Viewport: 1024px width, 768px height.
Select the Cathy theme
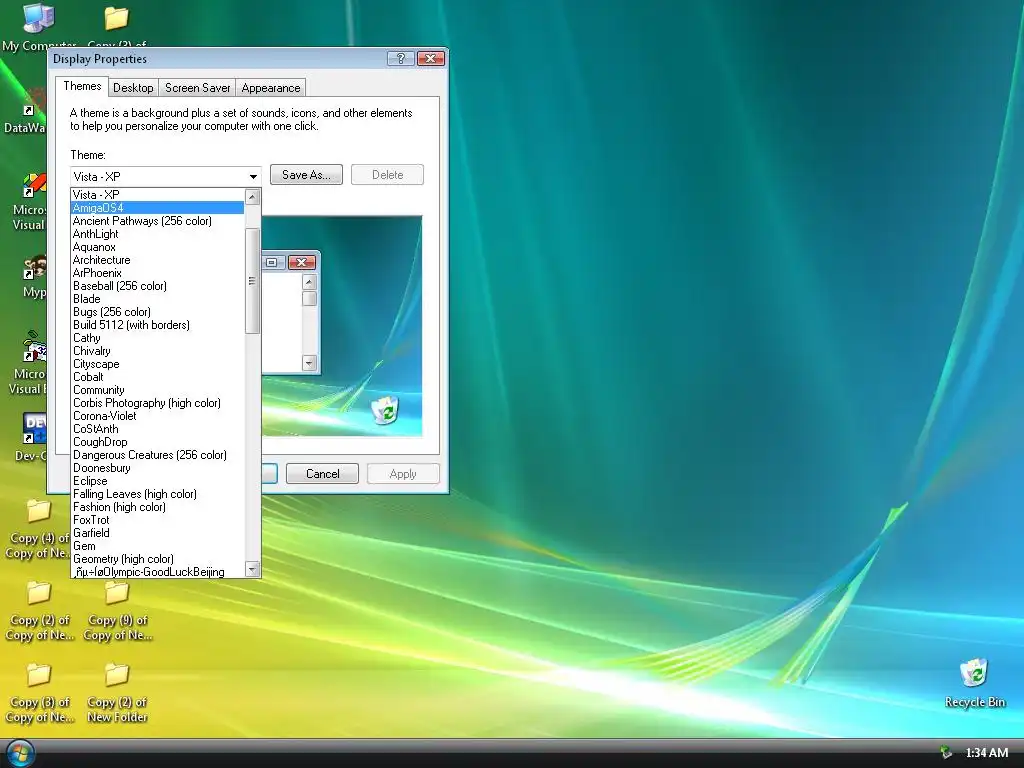(157, 338)
